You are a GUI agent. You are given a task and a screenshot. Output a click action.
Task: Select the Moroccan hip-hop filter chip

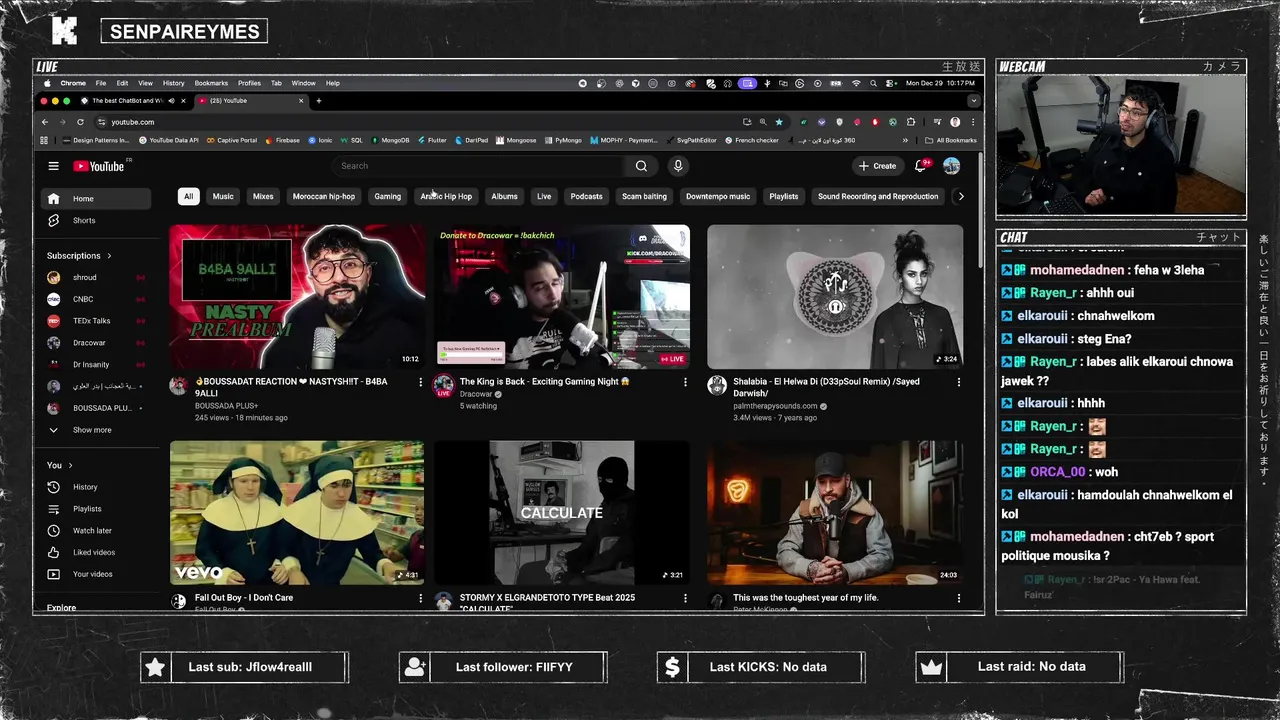tap(324, 196)
